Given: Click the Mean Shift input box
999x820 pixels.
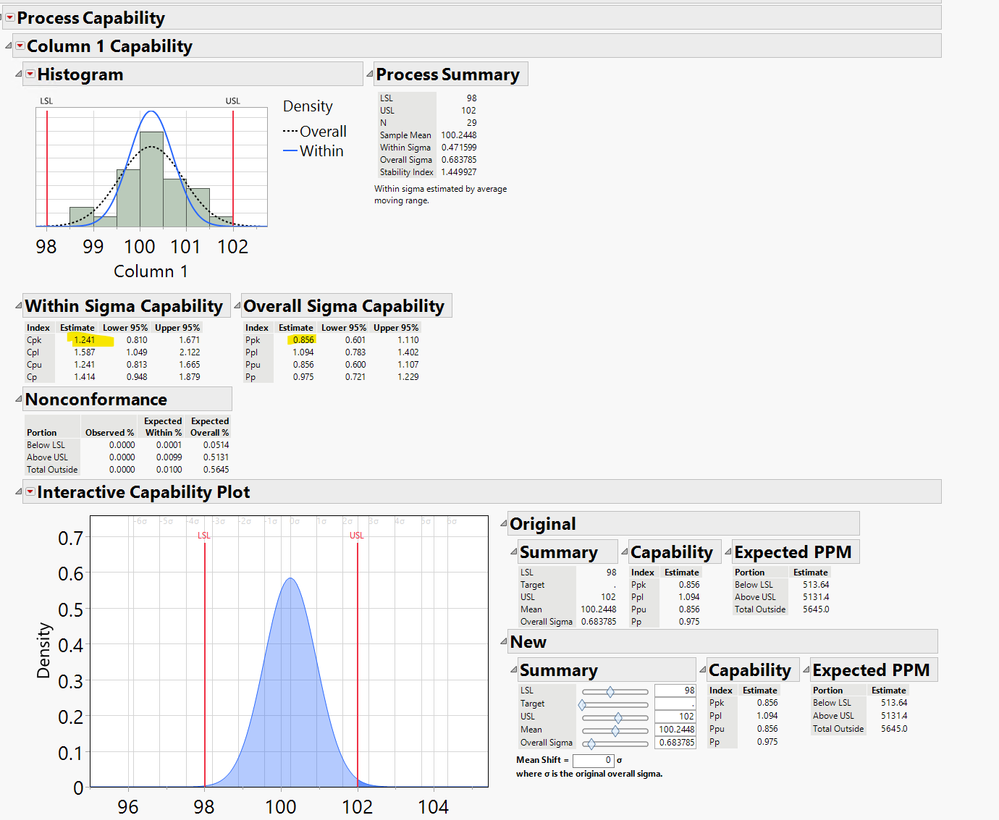Looking at the screenshot, I should (593, 760).
